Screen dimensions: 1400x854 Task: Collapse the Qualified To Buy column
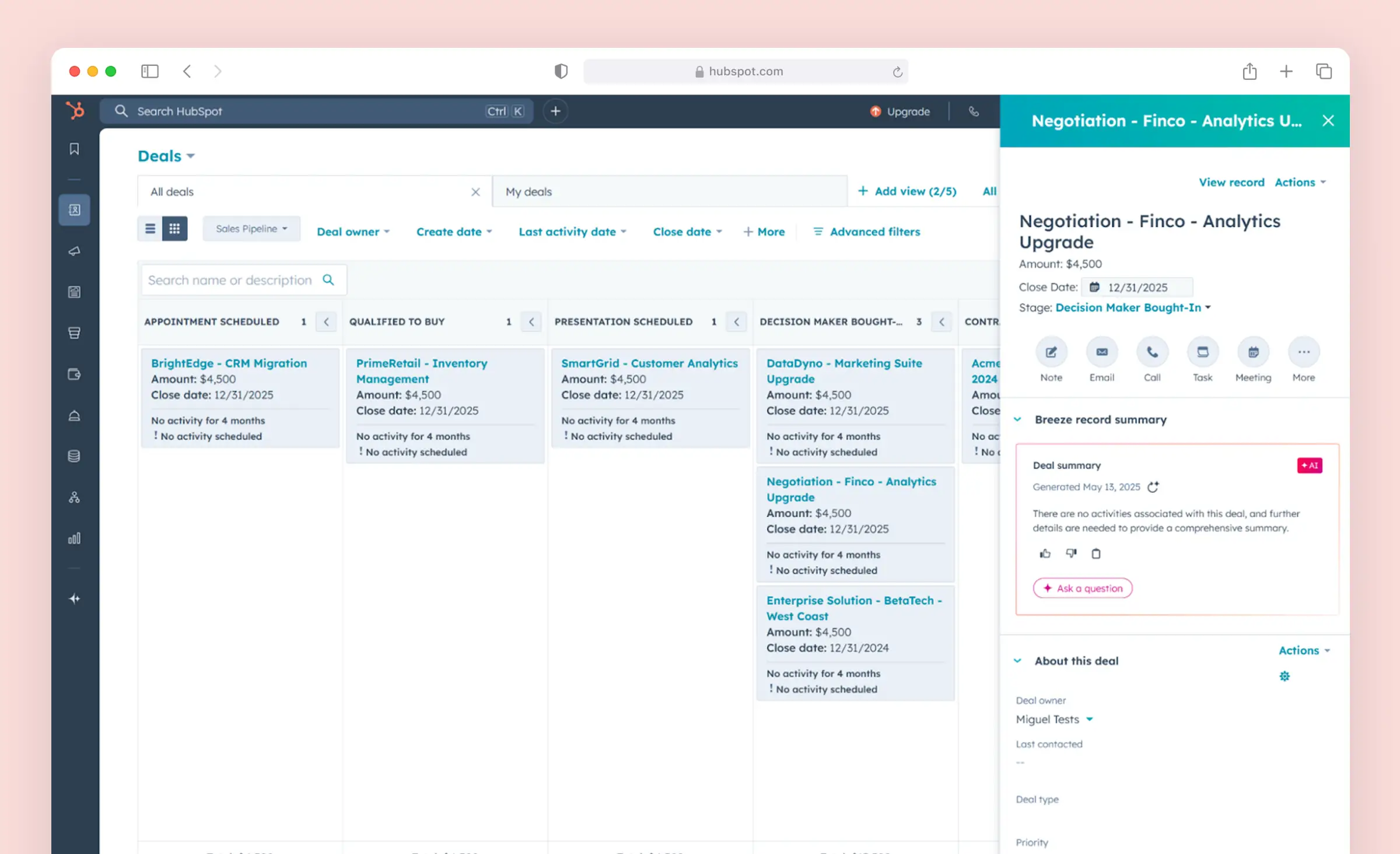point(531,321)
